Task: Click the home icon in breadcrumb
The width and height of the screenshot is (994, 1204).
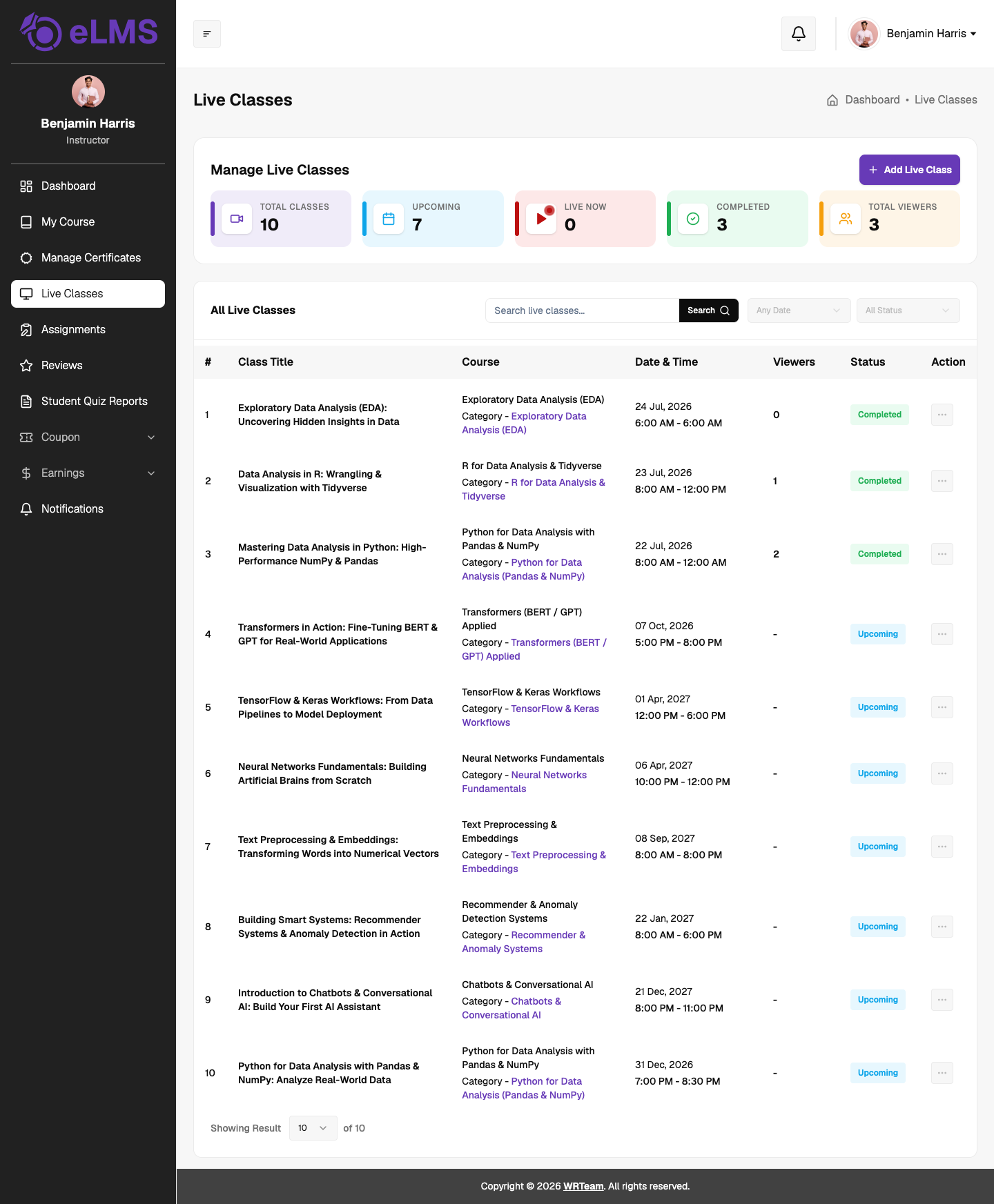Action: click(x=832, y=100)
